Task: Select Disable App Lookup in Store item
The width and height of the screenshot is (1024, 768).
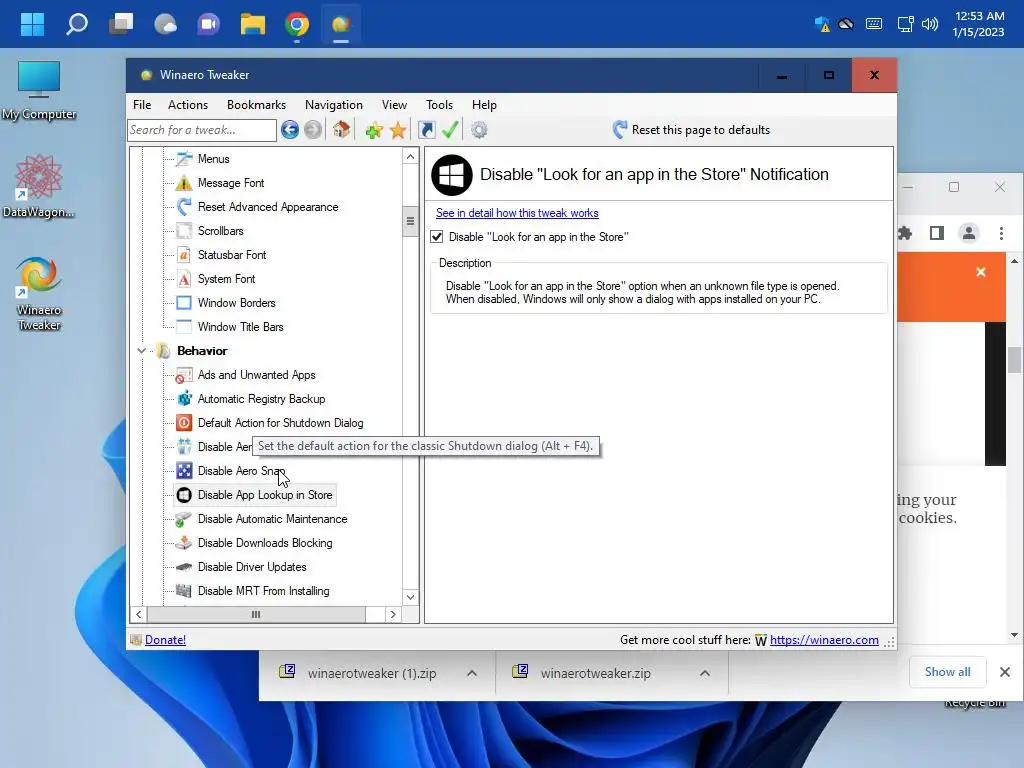Action: 255,495
